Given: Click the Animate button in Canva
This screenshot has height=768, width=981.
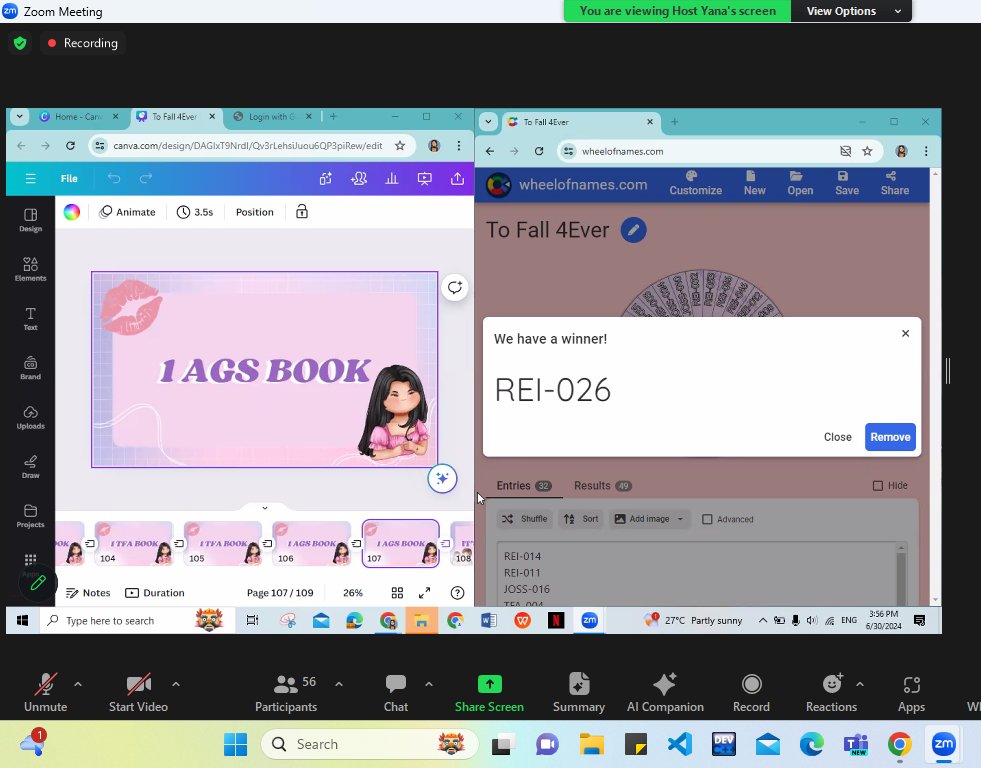Looking at the screenshot, I should click(x=128, y=212).
